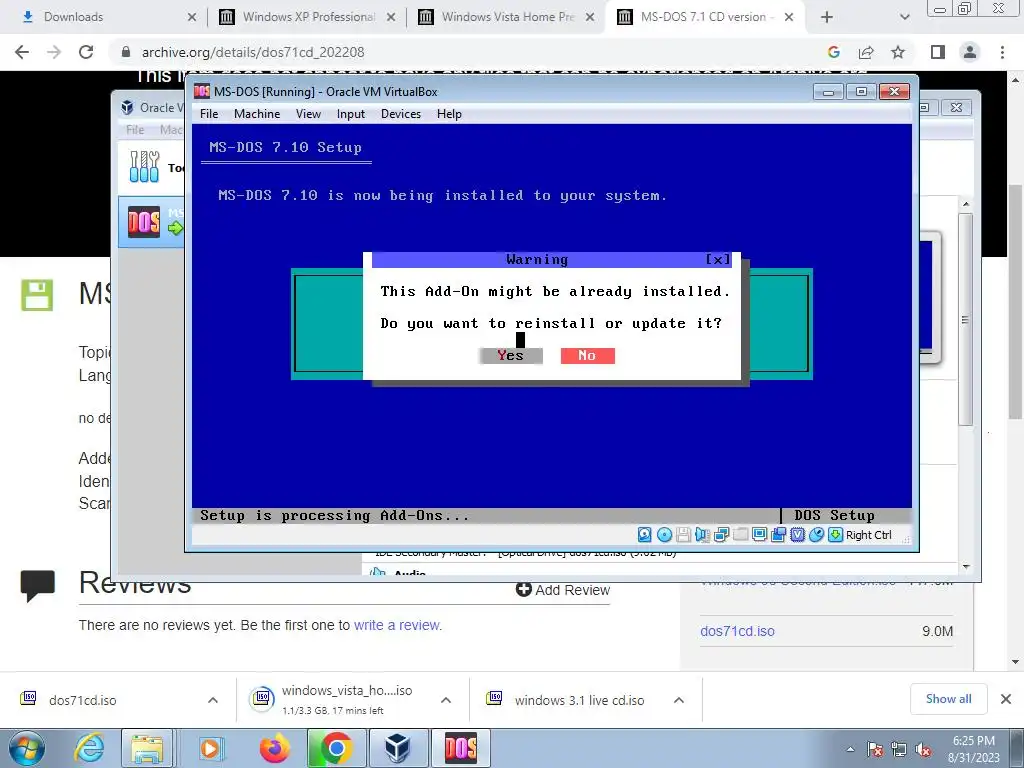Choose Yes in the DOS Warning dialog
This screenshot has width=1024, height=768.
coord(511,355)
